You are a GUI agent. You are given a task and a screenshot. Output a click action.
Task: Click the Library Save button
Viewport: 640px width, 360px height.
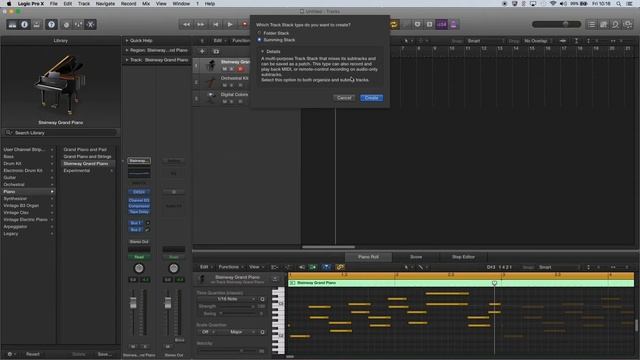coord(104,354)
